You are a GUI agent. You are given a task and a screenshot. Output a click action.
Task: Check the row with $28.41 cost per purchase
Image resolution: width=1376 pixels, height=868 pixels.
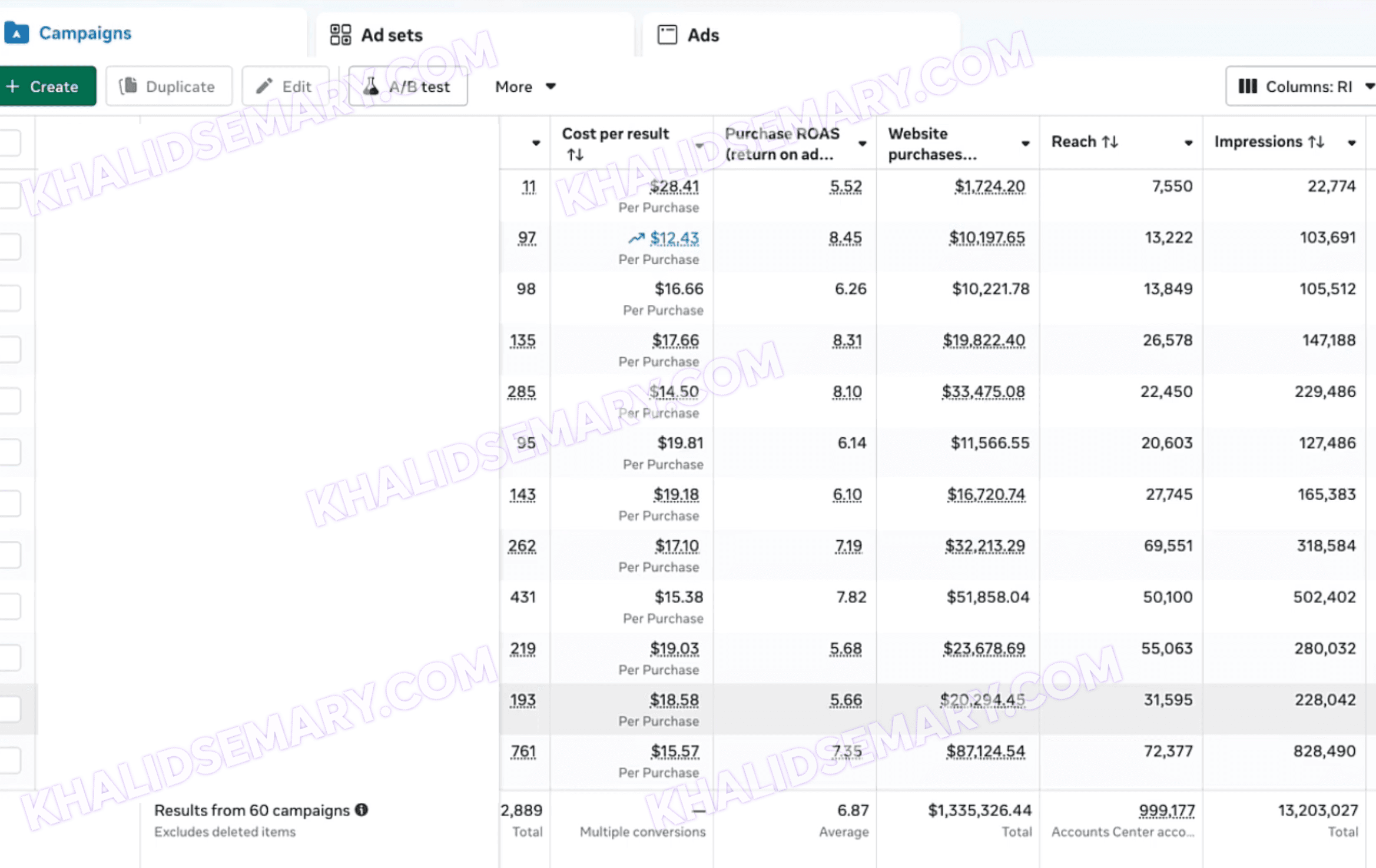pyautogui.click(x=10, y=195)
